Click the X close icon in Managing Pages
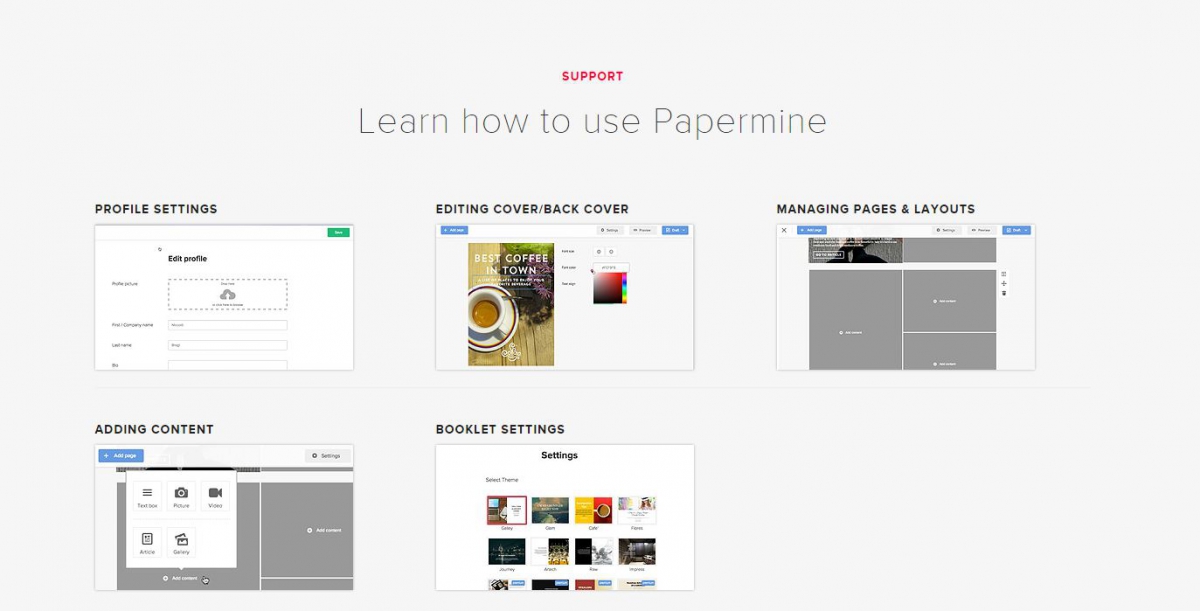 784,230
